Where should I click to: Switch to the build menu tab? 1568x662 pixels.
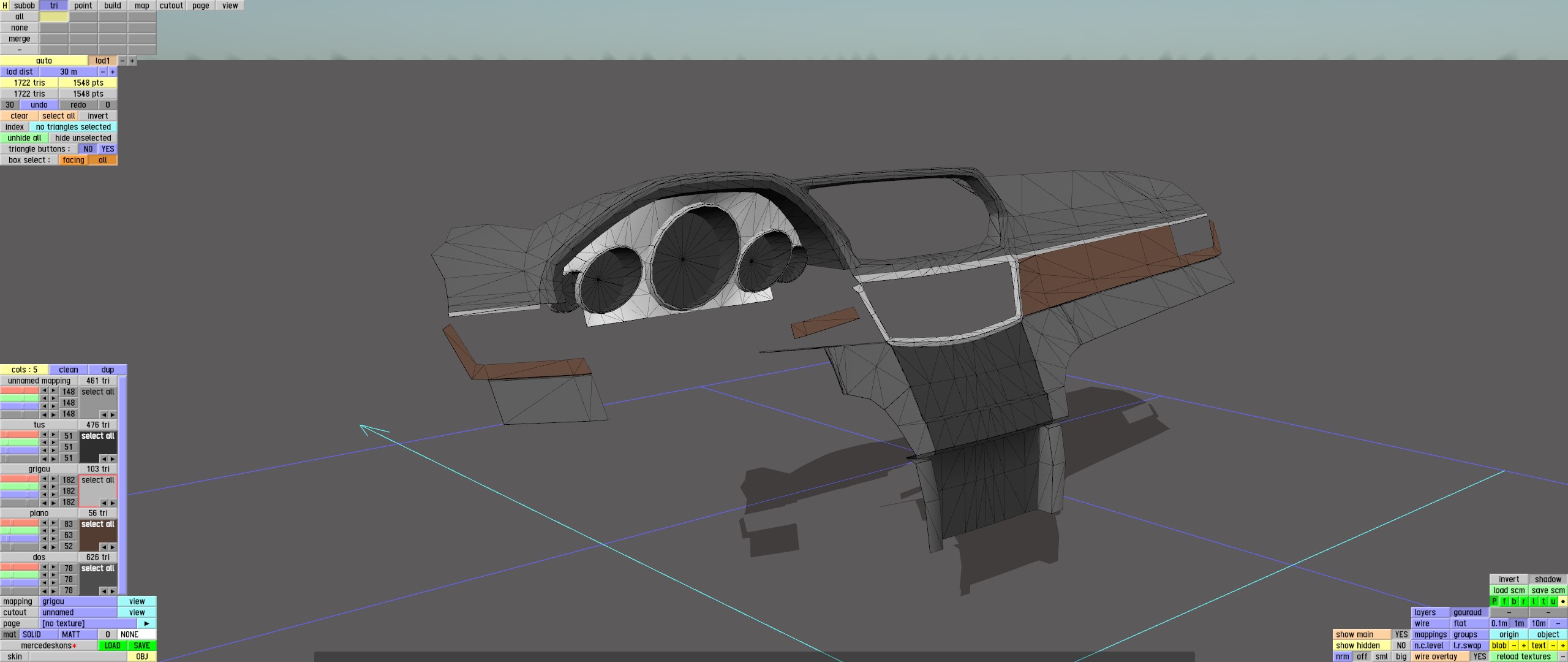pos(113,6)
